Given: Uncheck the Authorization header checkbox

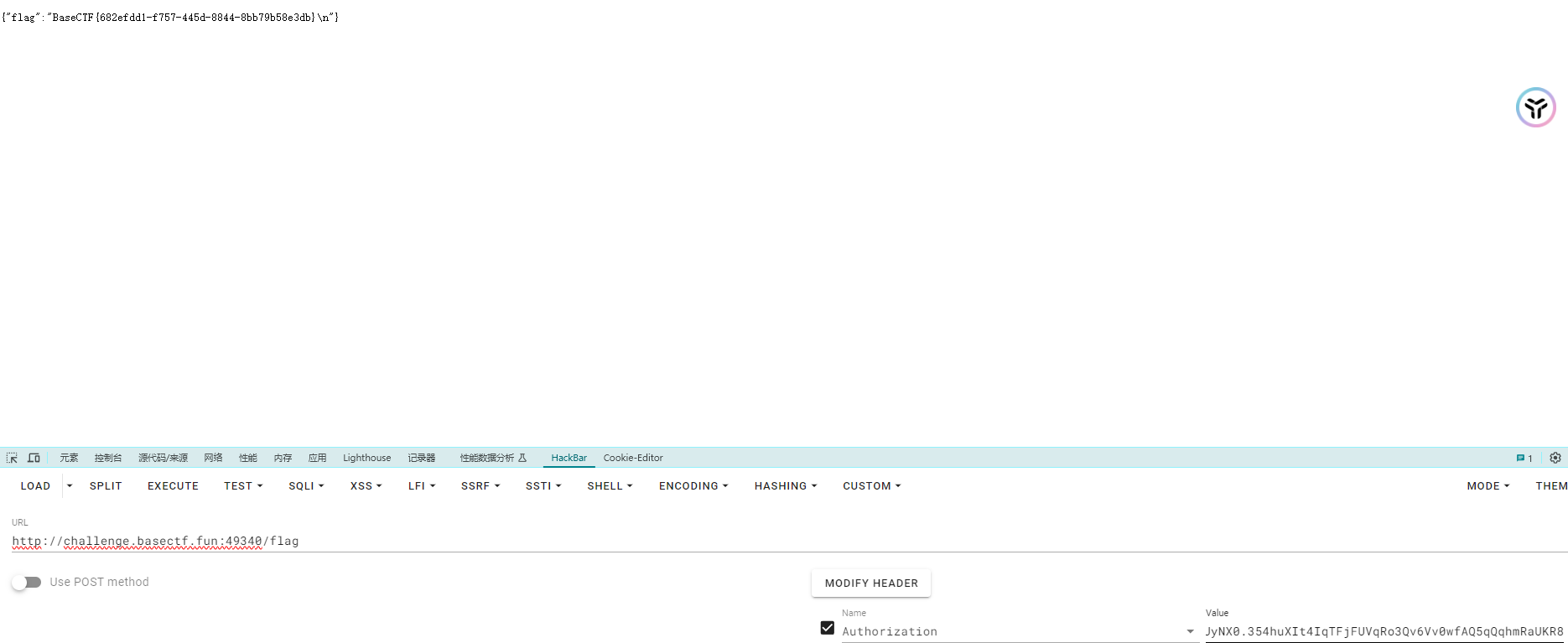Looking at the screenshot, I should (828, 628).
